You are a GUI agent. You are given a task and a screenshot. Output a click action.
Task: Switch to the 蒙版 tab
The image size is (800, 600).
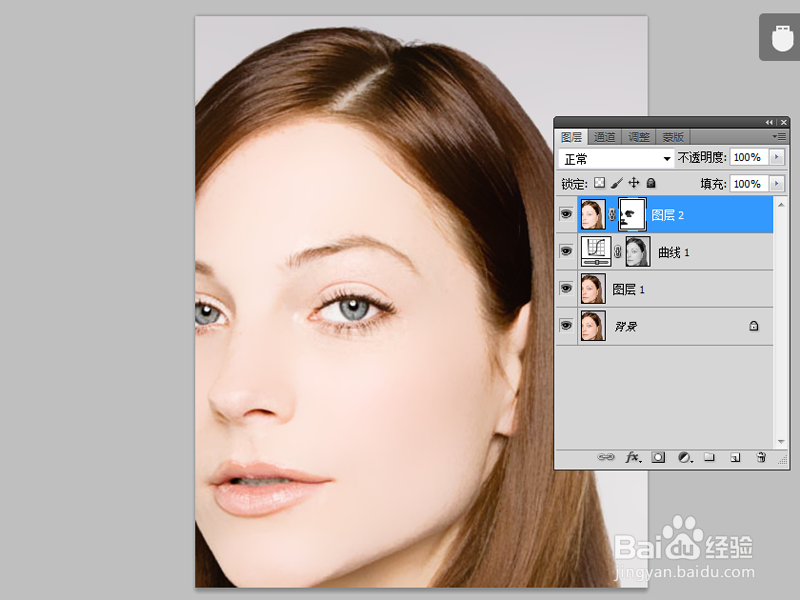(x=673, y=137)
